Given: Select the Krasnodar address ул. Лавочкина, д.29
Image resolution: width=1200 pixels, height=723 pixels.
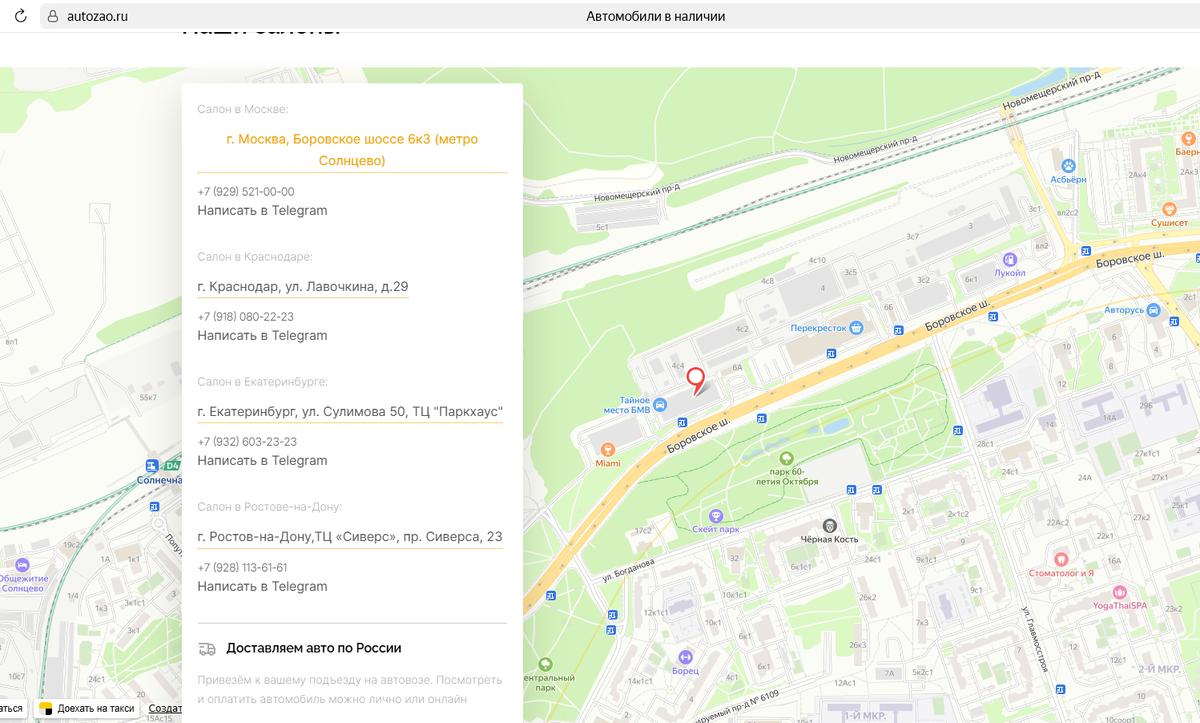Looking at the screenshot, I should 303,287.
